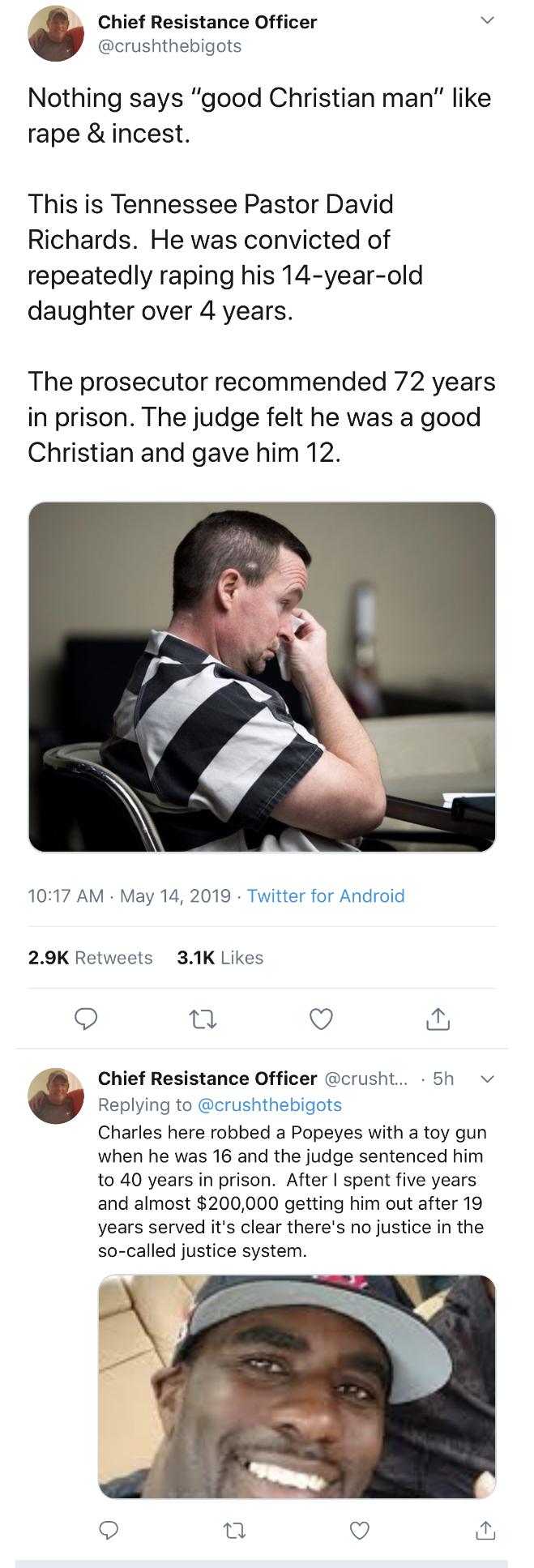Open the main tweet options chevron
The height and width of the screenshot is (1568, 534).
point(487,22)
